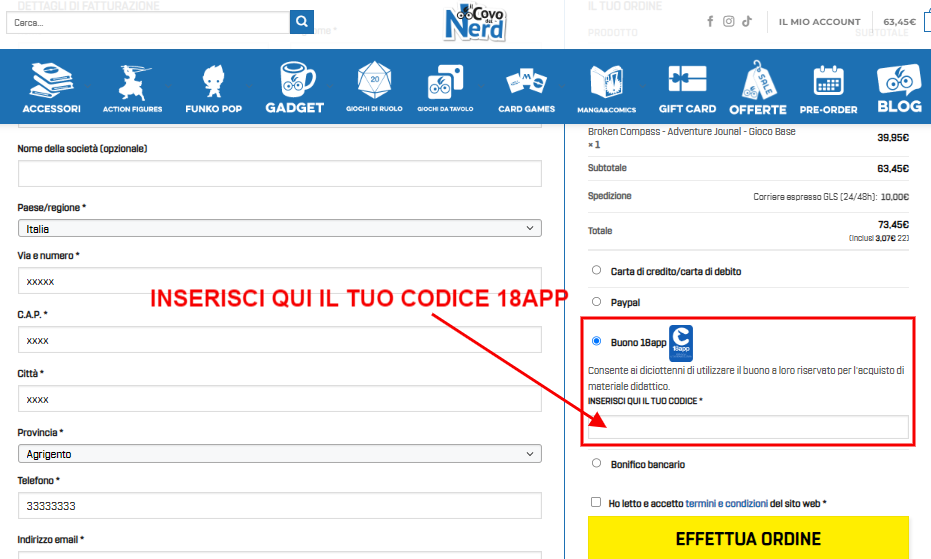Focus the Cerca search field
Image resolution: width=931 pixels, height=559 pixels.
148,23
